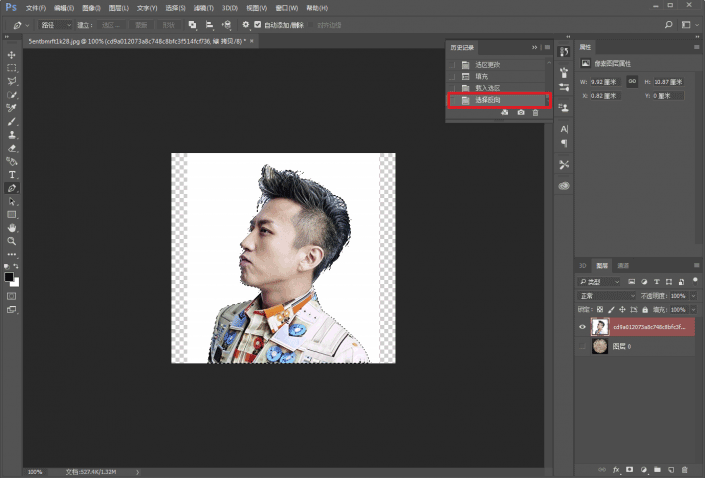Open fill slider dropdown arrow
This screenshot has width=705, height=478.
pyautogui.click(x=693, y=309)
